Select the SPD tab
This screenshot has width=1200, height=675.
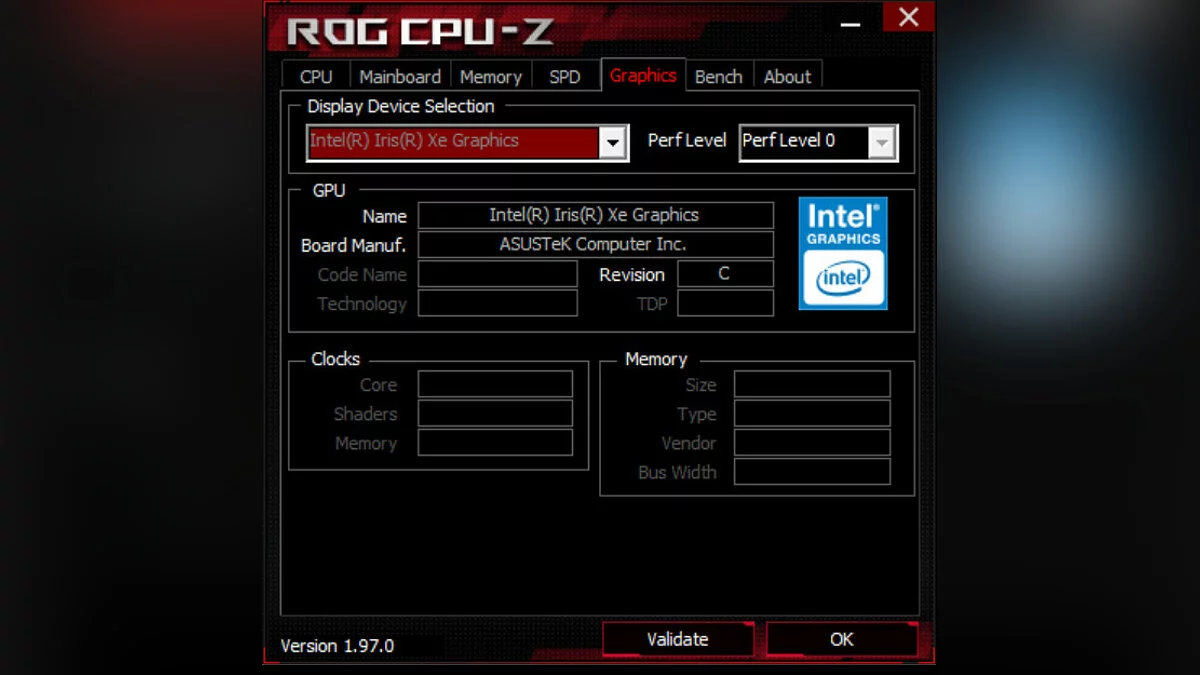click(565, 77)
